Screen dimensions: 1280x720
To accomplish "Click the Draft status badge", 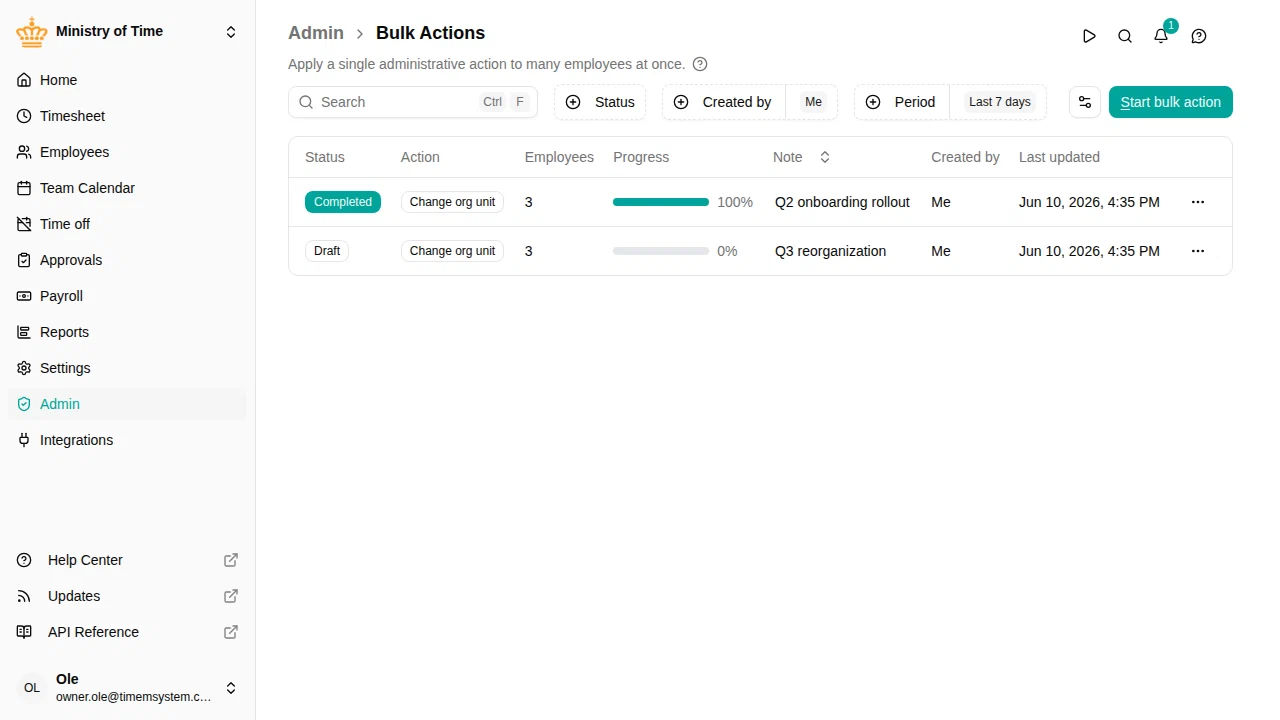I will [327, 251].
